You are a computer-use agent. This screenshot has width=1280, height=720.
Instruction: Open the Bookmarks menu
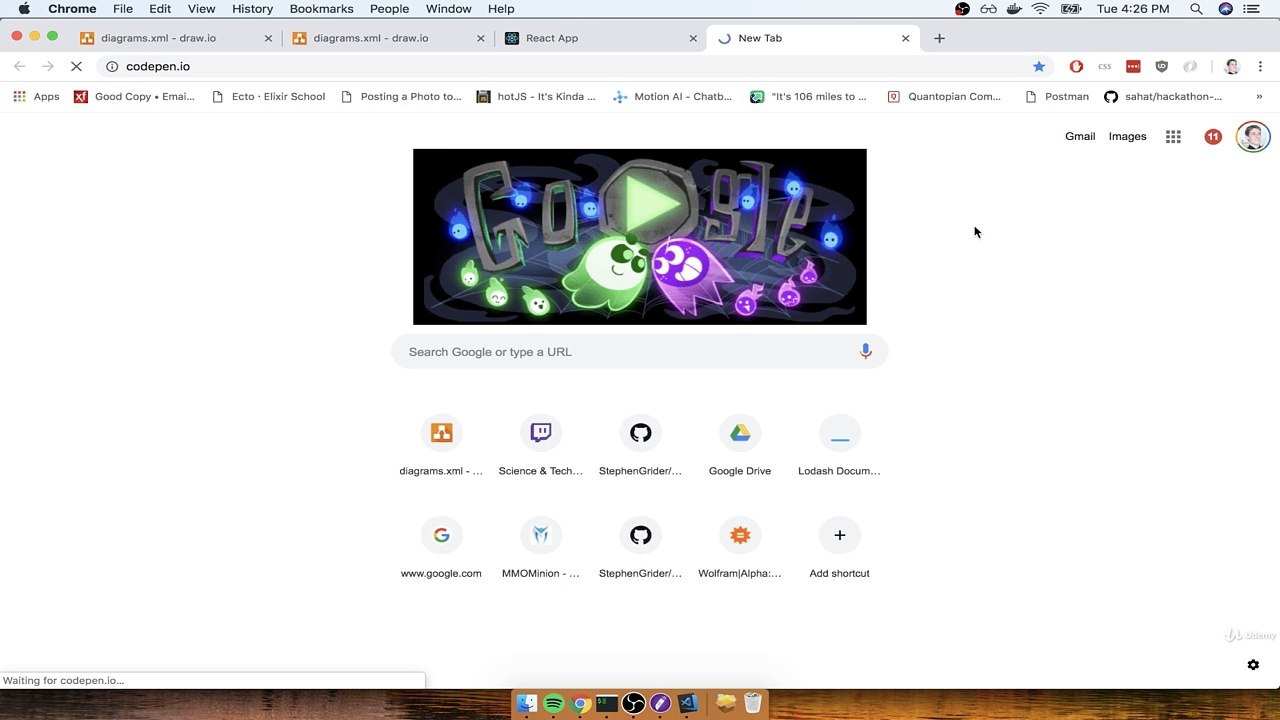click(x=321, y=9)
